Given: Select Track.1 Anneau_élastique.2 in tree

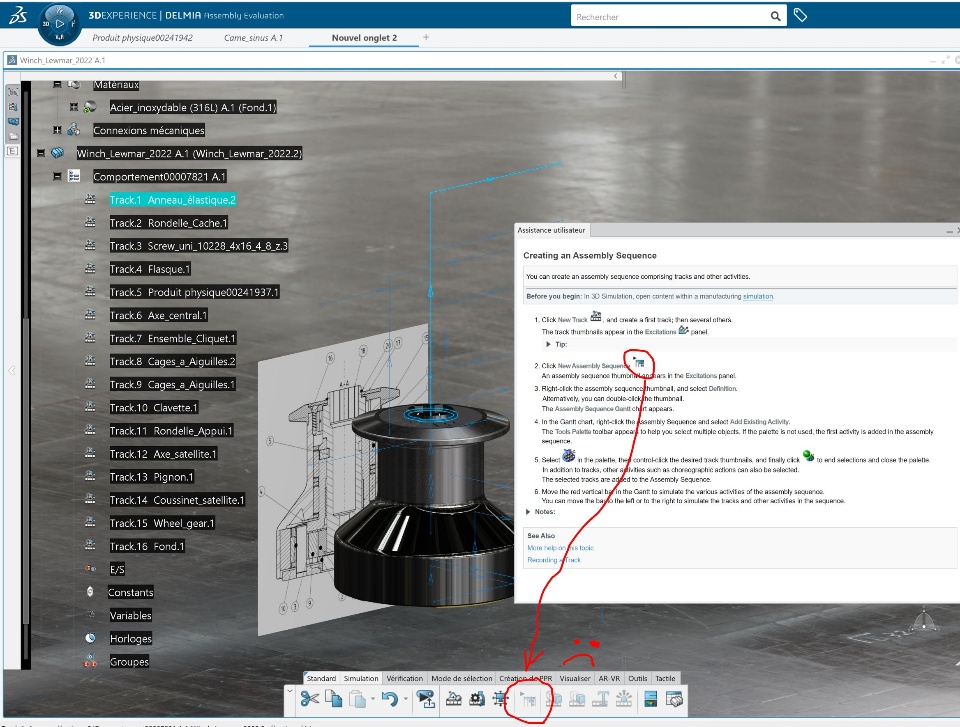Looking at the screenshot, I should 173,200.
